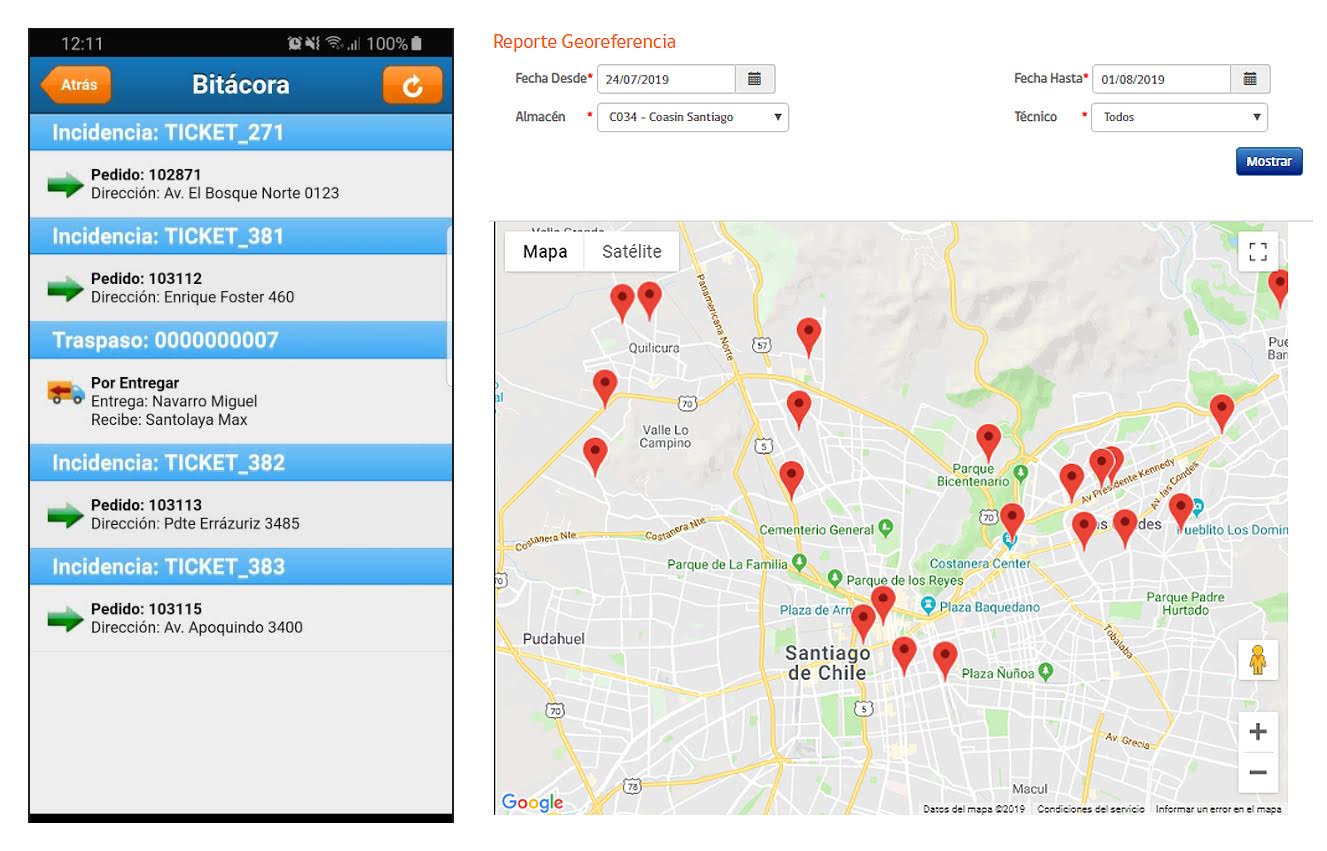Click the Fecha Desde date field
Image resolution: width=1327 pixels, height=851 pixels.
coord(666,79)
